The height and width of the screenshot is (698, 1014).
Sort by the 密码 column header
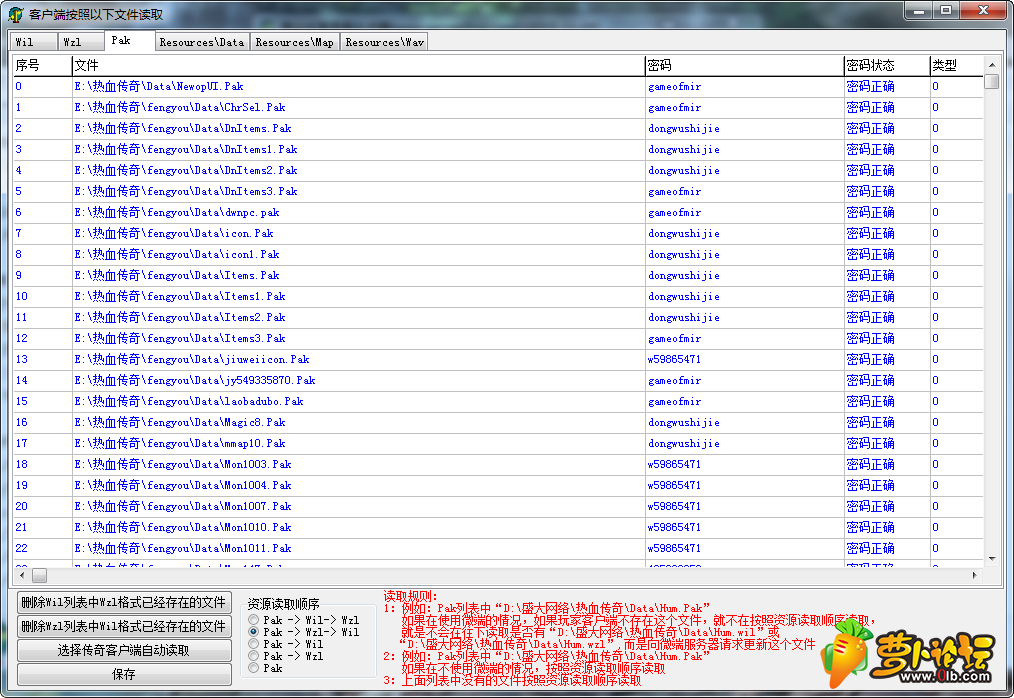[x=745, y=65]
